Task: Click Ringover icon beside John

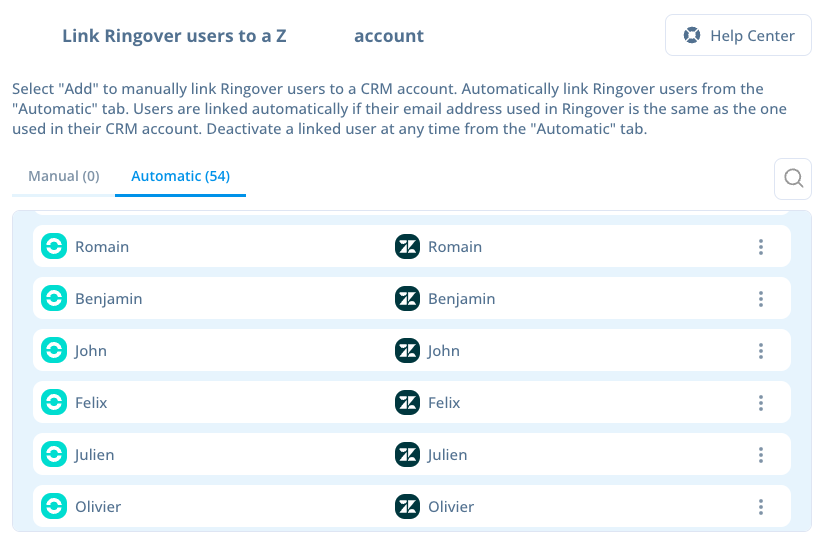Action: (x=54, y=351)
